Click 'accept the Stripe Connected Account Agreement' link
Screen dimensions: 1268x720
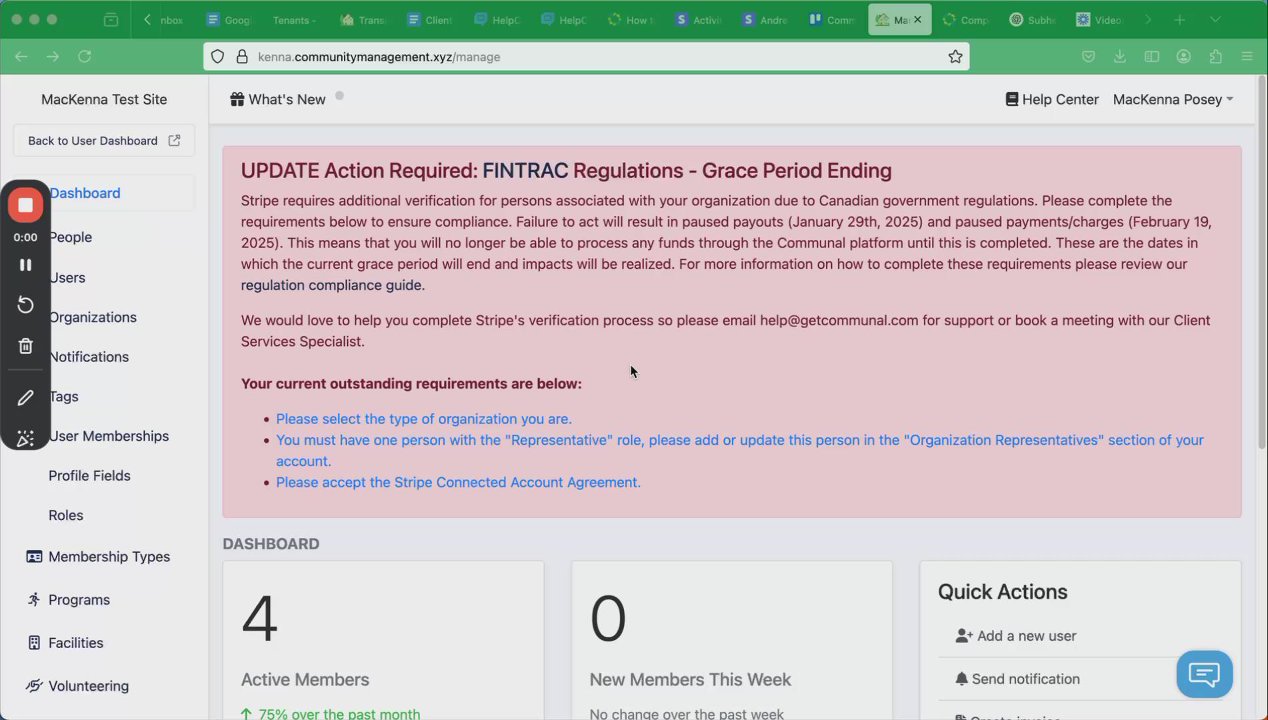click(458, 482)
